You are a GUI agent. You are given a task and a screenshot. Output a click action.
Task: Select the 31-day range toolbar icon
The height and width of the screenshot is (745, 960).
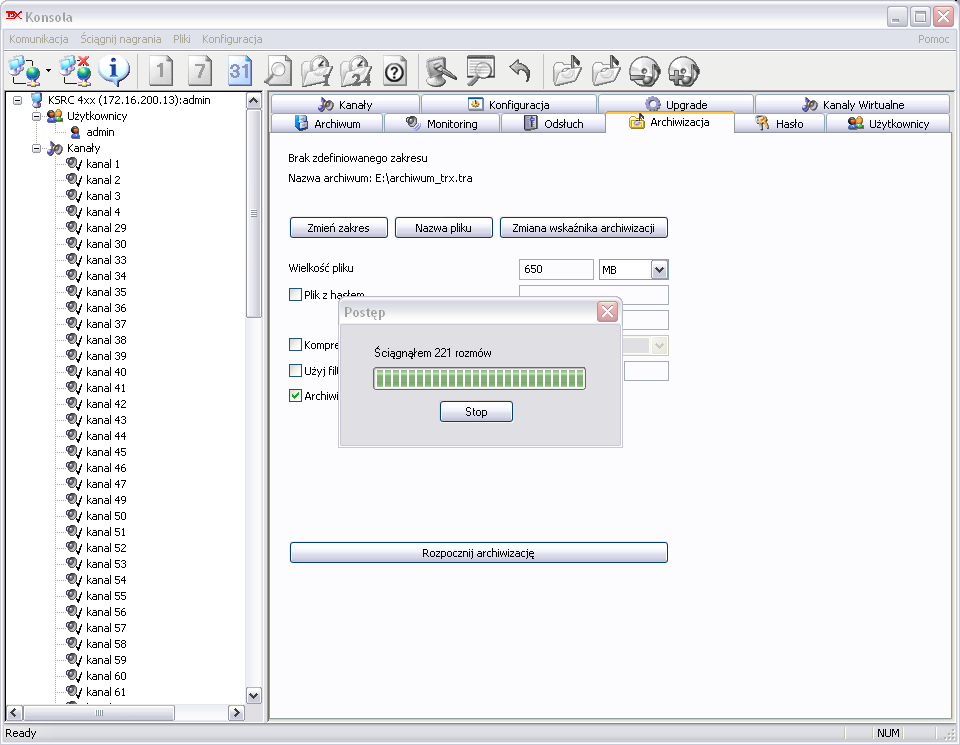pyautogui.click(x=239, y=71)
